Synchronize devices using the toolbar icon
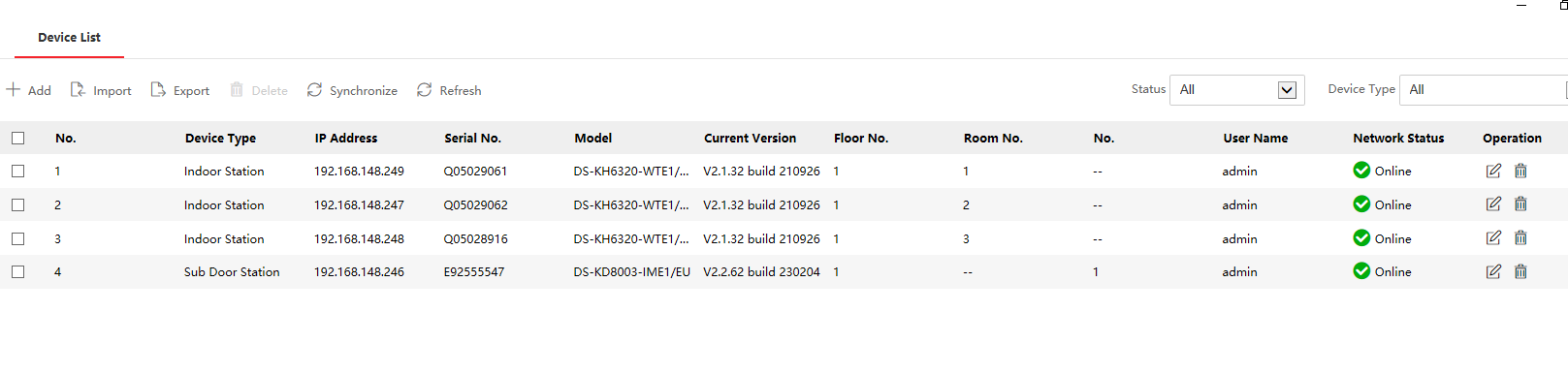1568x376 pixels. pyautogui.click(x=314, y=90)
